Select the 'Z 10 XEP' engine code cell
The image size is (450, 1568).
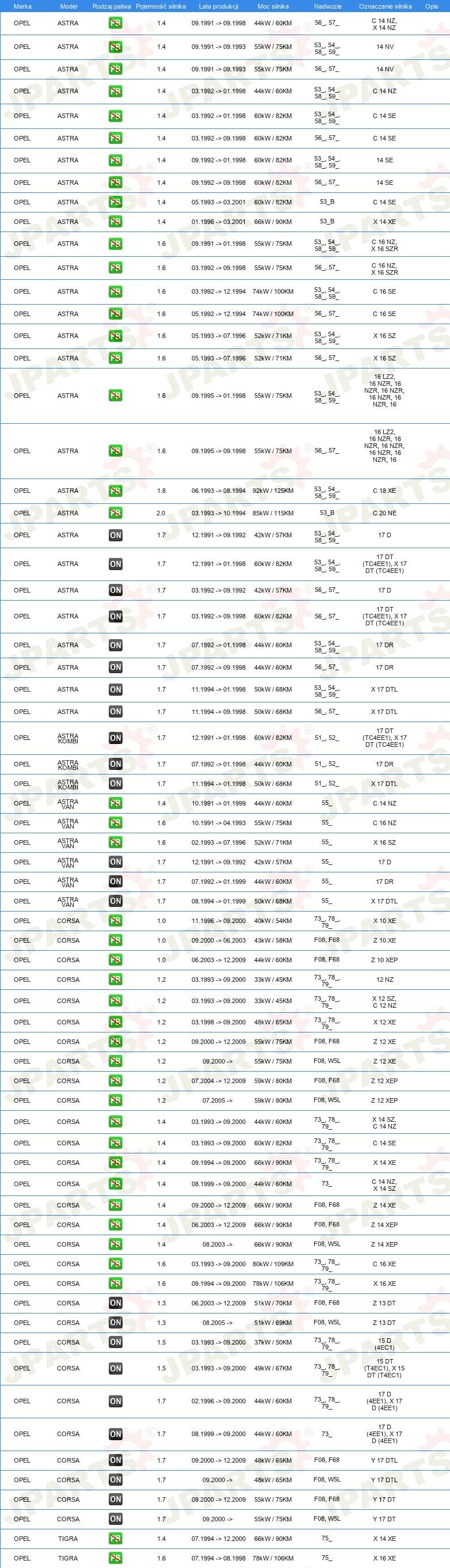(384, 960)
